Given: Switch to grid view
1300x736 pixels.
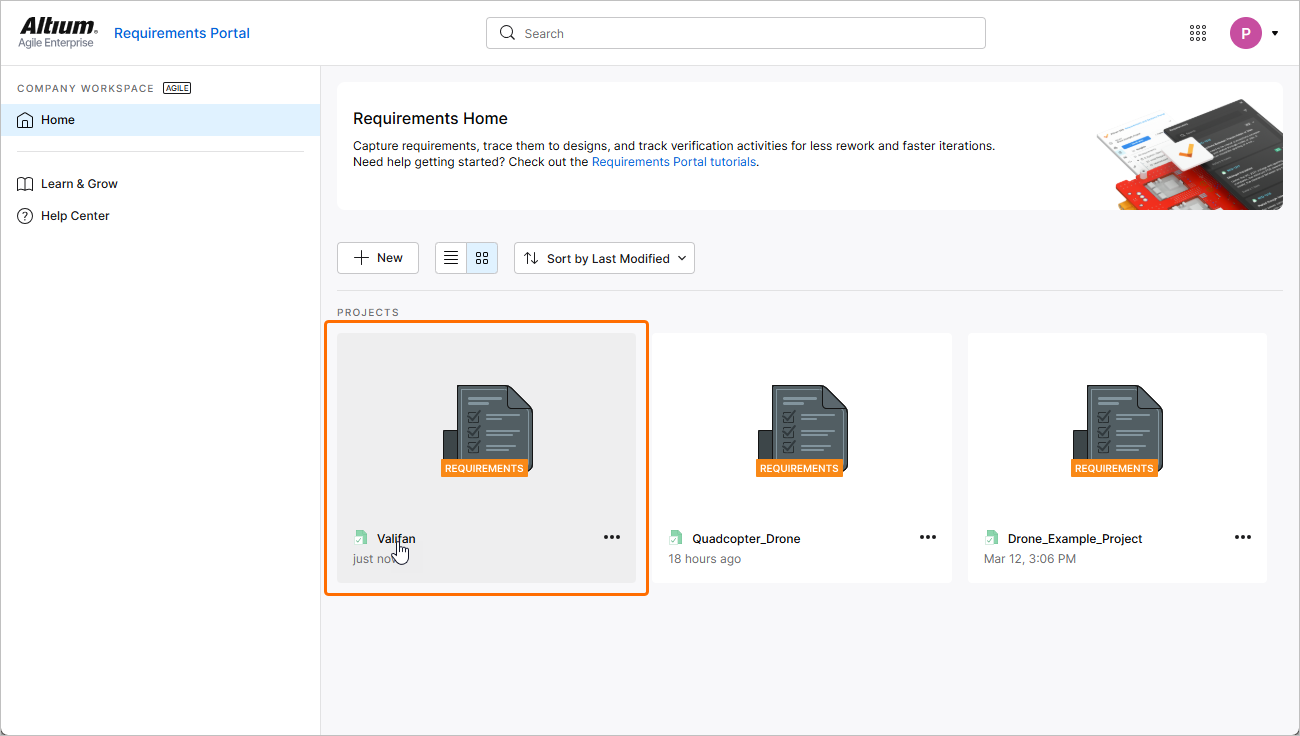Looking at the screenshot, I should (x=482, y=258).
